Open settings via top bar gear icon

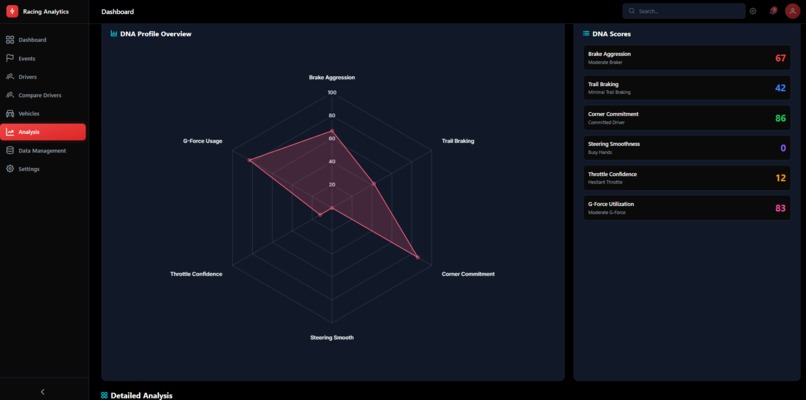coord(753,11)
